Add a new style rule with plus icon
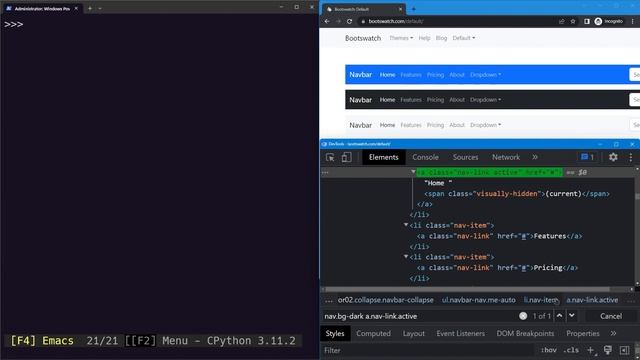Image resolution: width=640 pixels, height=360 pixels. coord(591,350)
